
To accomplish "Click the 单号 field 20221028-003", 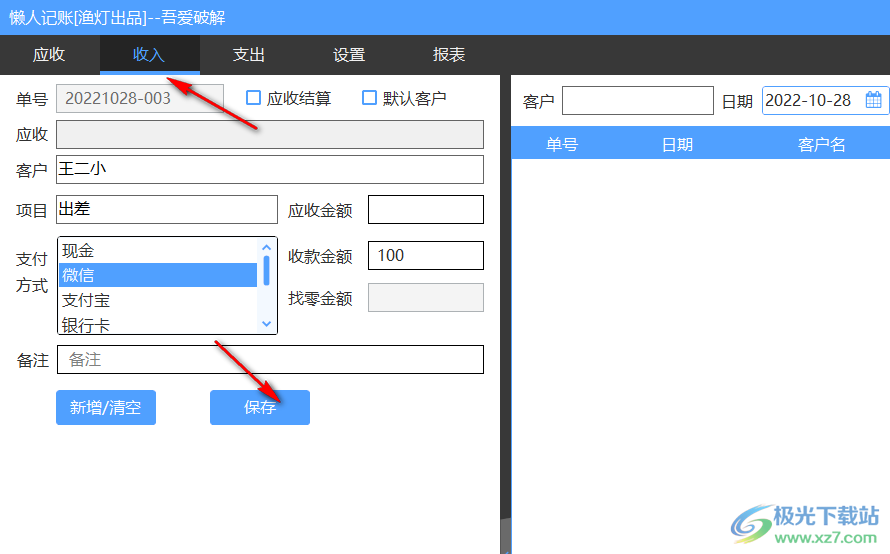I will pos(140,98).
